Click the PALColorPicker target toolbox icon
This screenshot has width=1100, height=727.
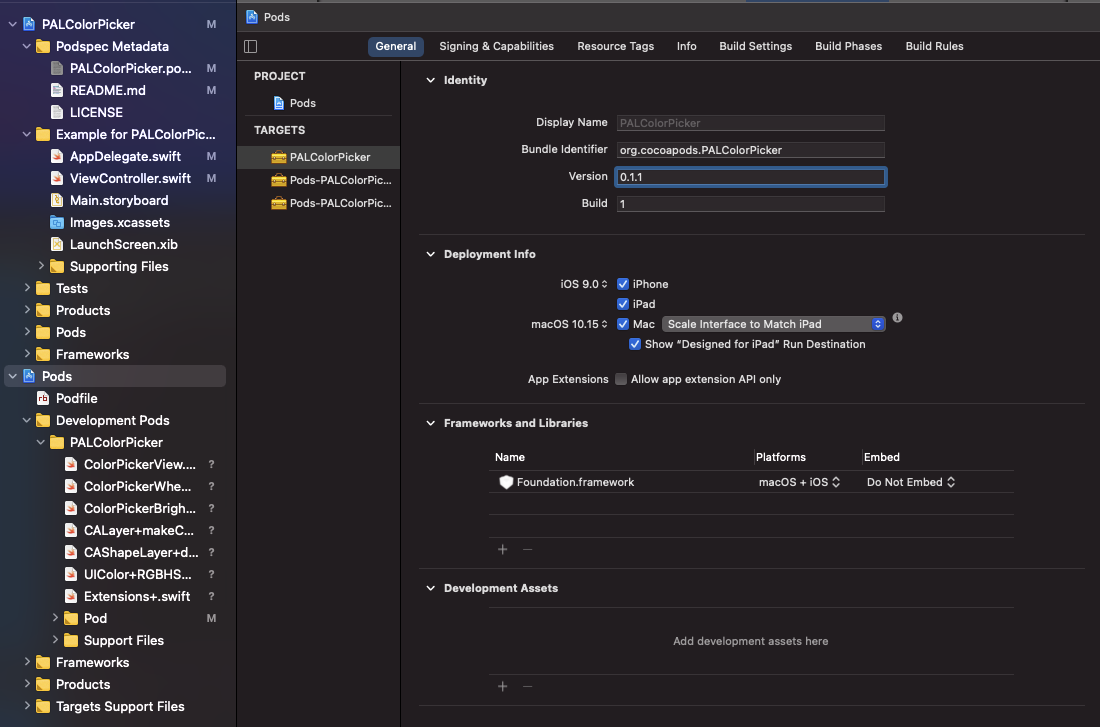pyautogui.click(x=279, y=157)
